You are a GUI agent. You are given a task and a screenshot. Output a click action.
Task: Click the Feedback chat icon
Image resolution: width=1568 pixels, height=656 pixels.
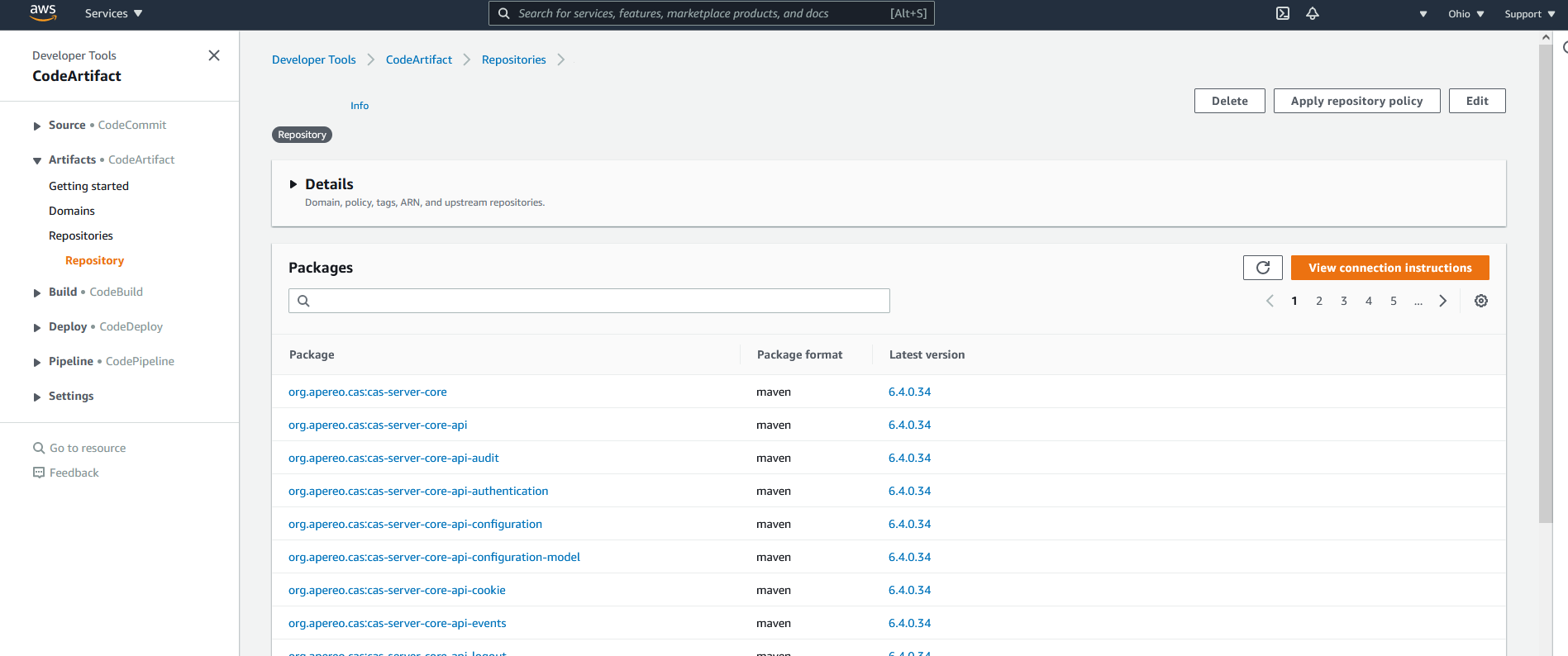pyautogui.click(x=38, y=473)
